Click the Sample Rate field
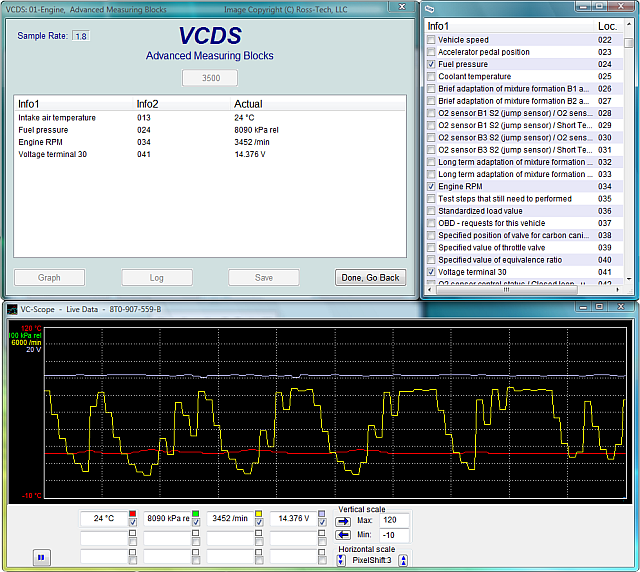Image resolution: width=640 pixels, height=572 pixels. click(81, 36)
